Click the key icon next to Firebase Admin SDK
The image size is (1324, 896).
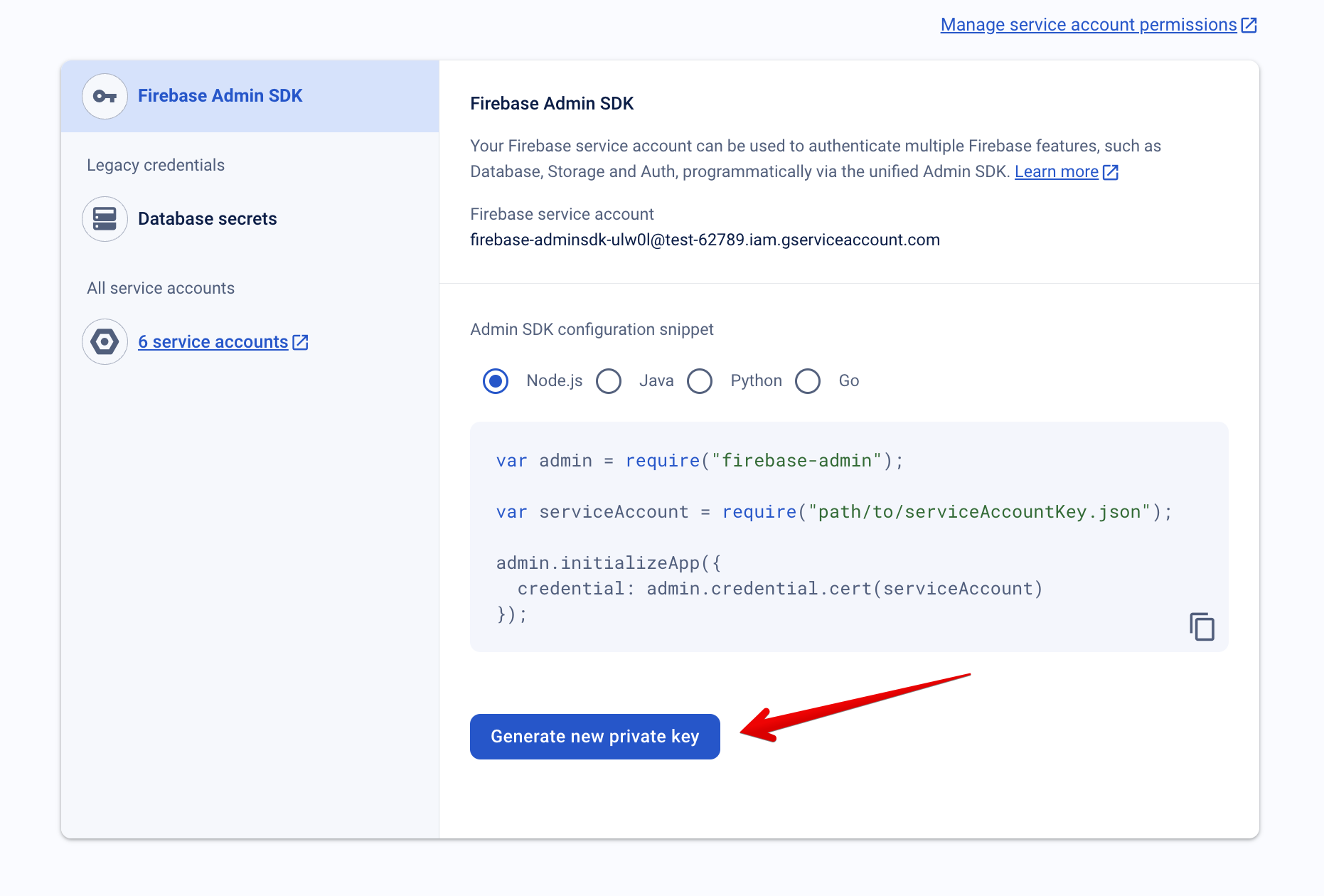pyautogui.click(x=105, y=95)
